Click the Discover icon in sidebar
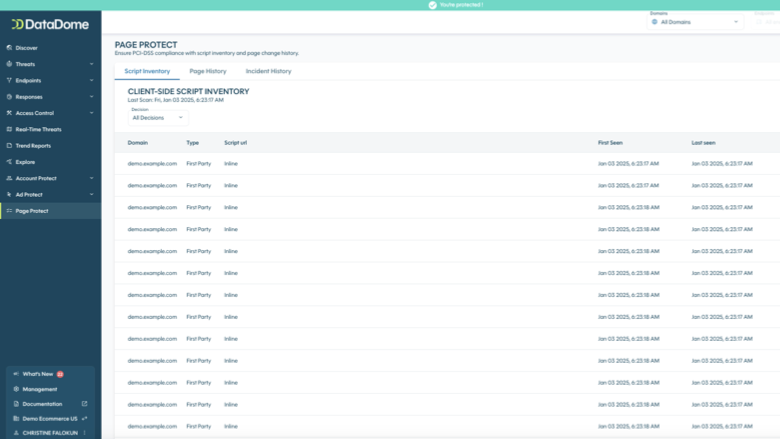This screenshot has width=780, height=439. pos(9,48)
